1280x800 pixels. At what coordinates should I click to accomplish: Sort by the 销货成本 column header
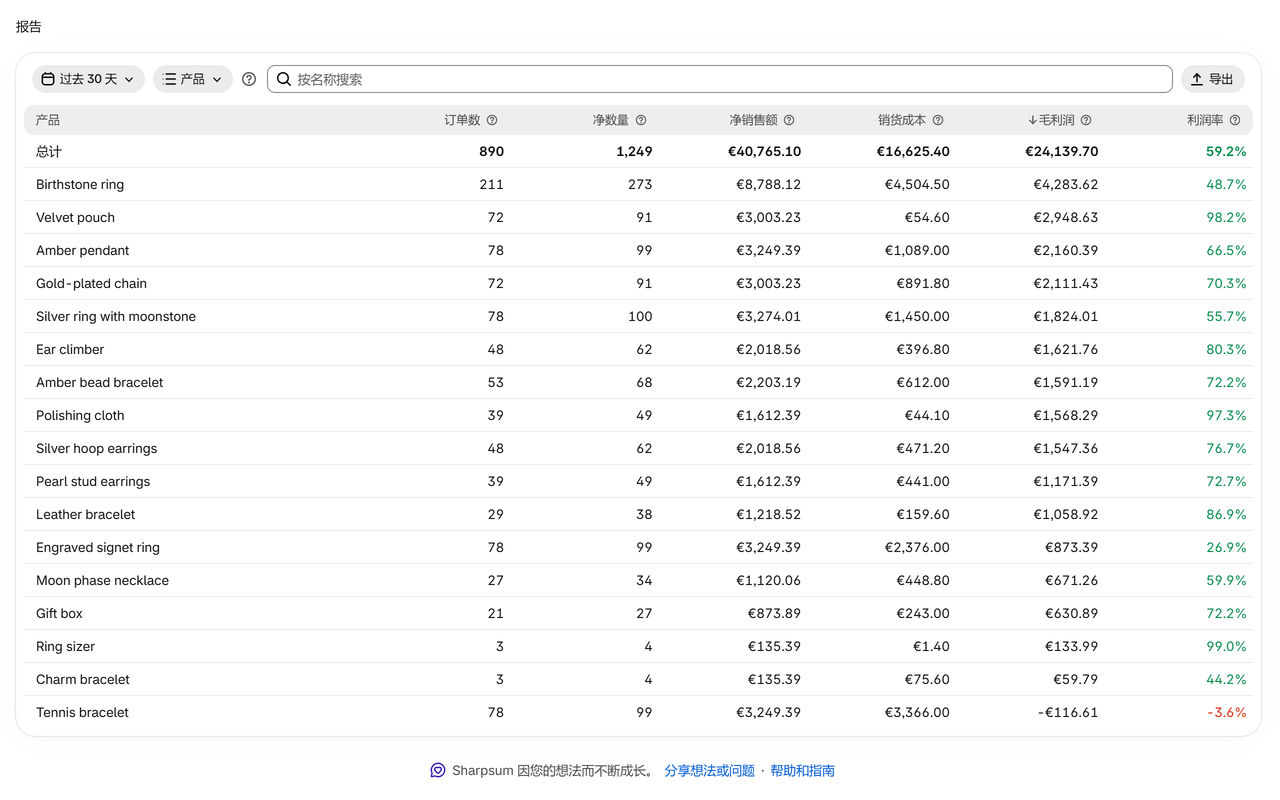[x=903, y=120]
